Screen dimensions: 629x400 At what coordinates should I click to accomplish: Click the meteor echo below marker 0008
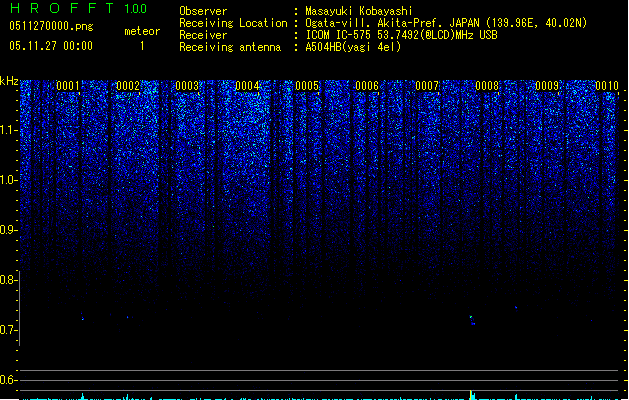tap(473, 320)
